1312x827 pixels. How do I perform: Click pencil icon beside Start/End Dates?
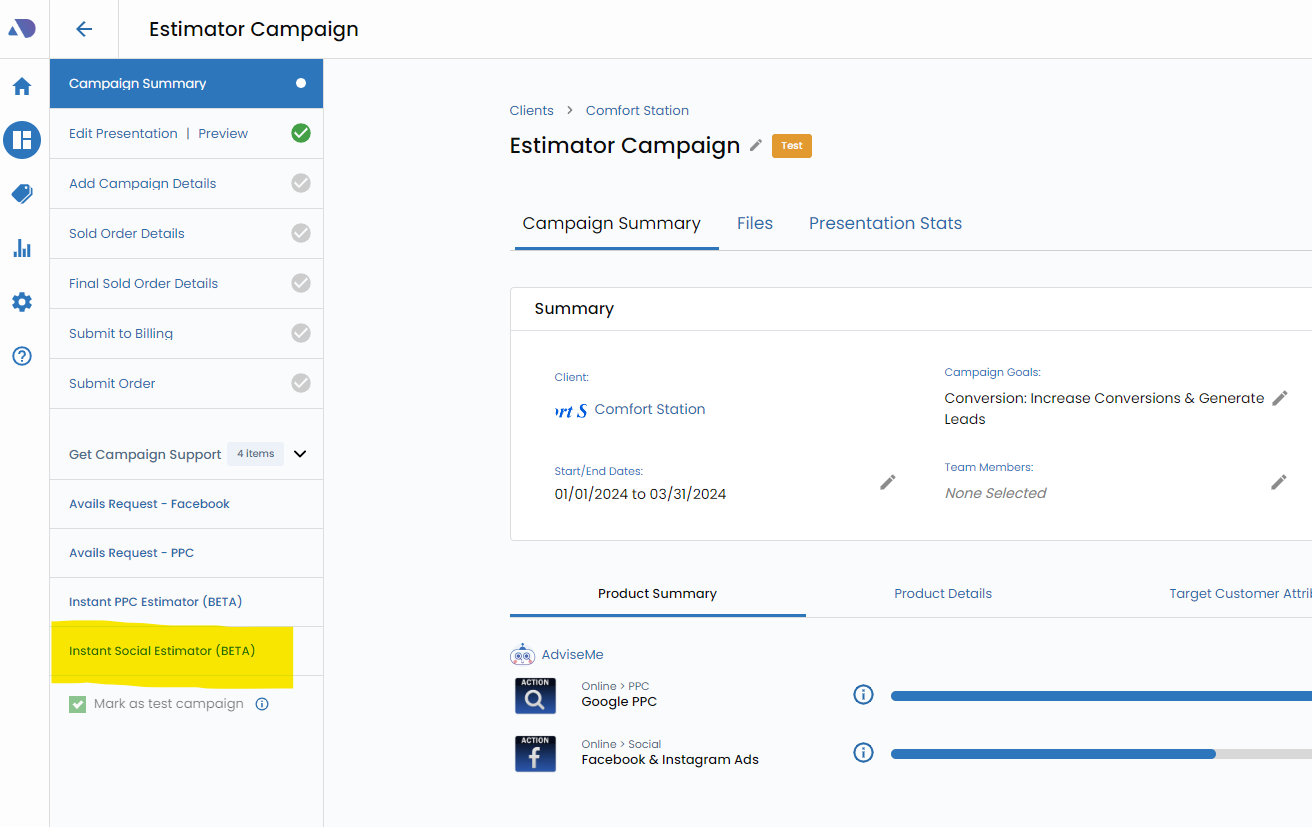coord(887,482)
